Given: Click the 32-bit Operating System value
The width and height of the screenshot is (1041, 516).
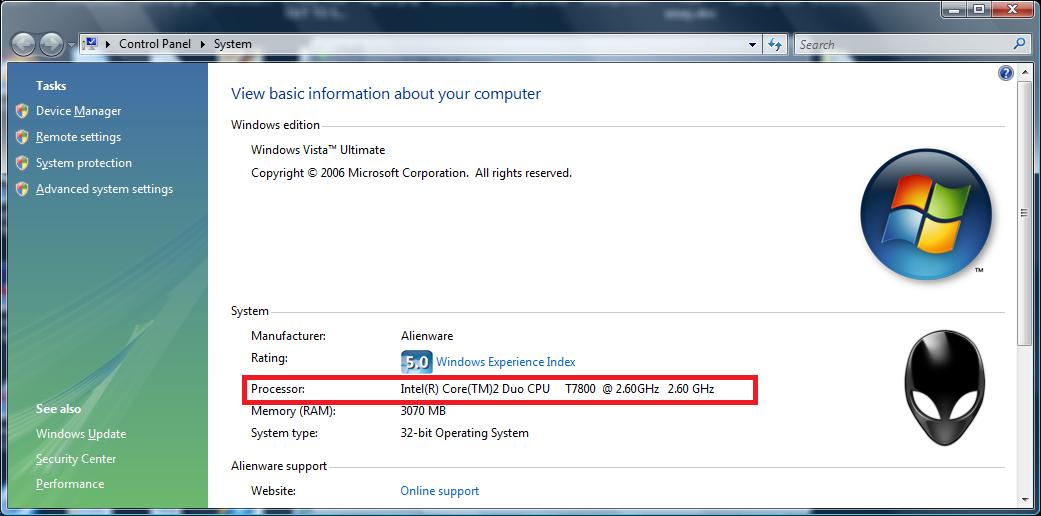Looking at the screenshot, I should (x=465, y=433).
